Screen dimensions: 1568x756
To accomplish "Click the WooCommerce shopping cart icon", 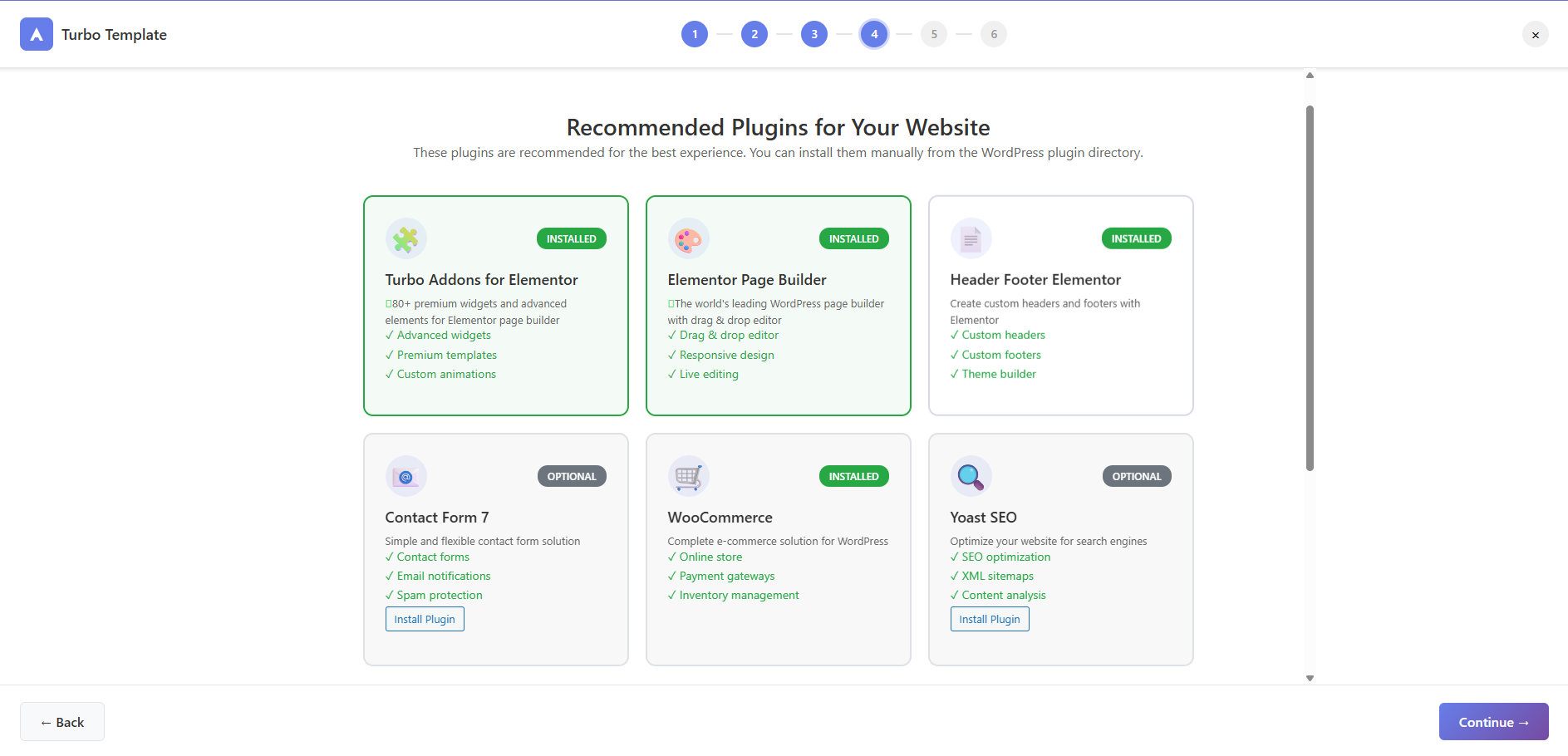I will pos(689,476).
